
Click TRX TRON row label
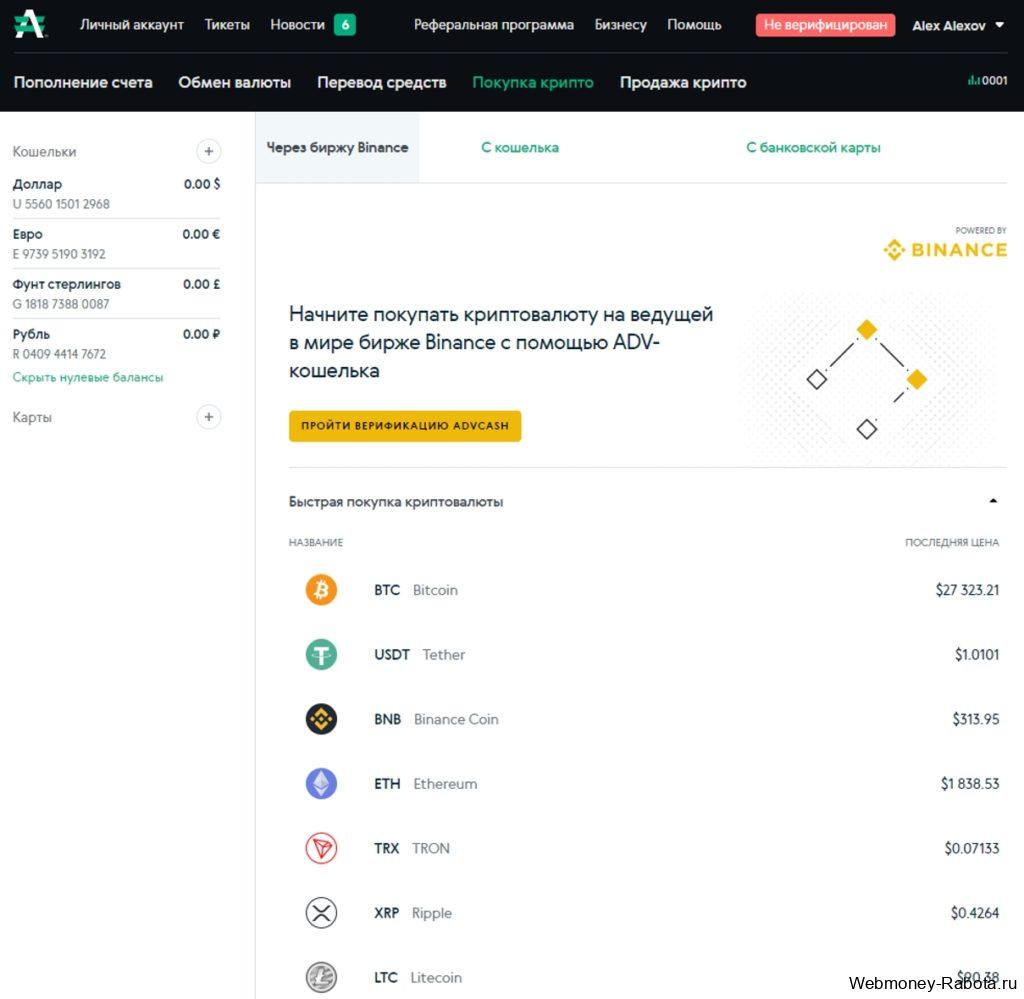412,848
